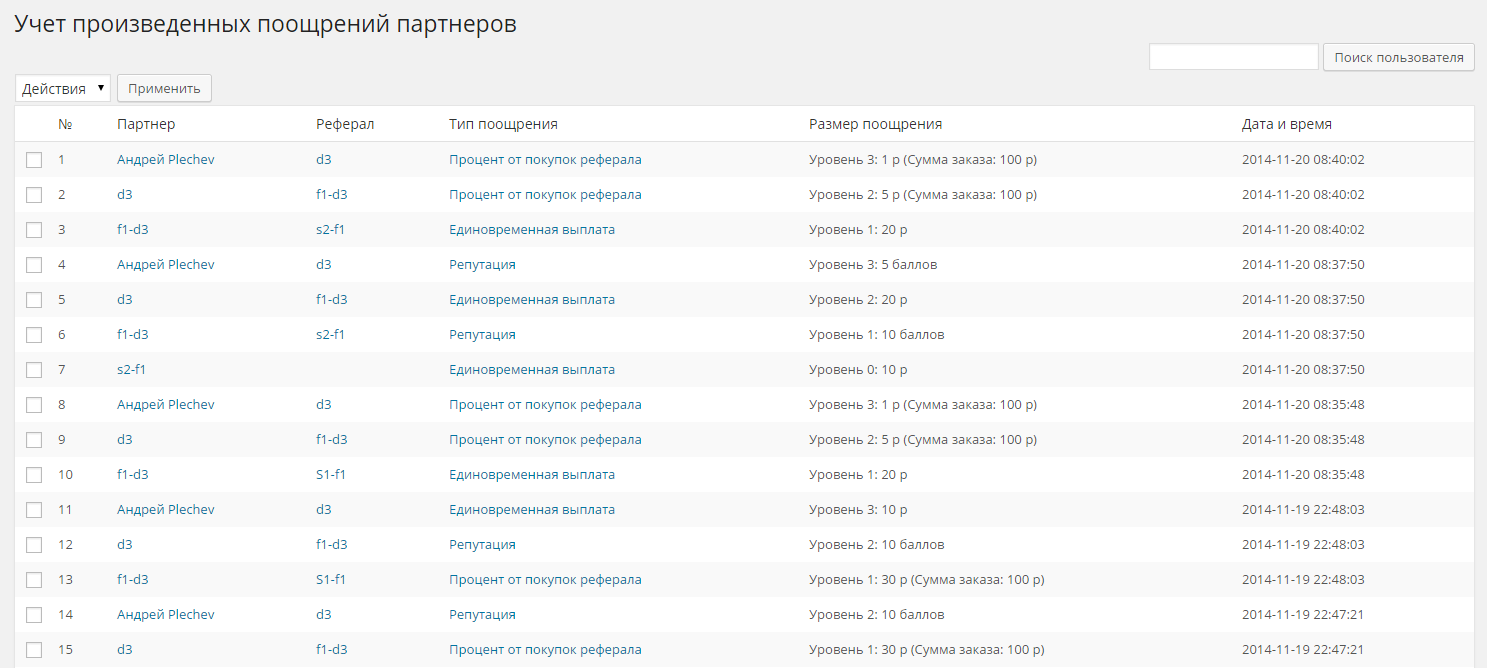Click the Дата и время column header
The image size is (1487, 668).
click(1286, 124)
